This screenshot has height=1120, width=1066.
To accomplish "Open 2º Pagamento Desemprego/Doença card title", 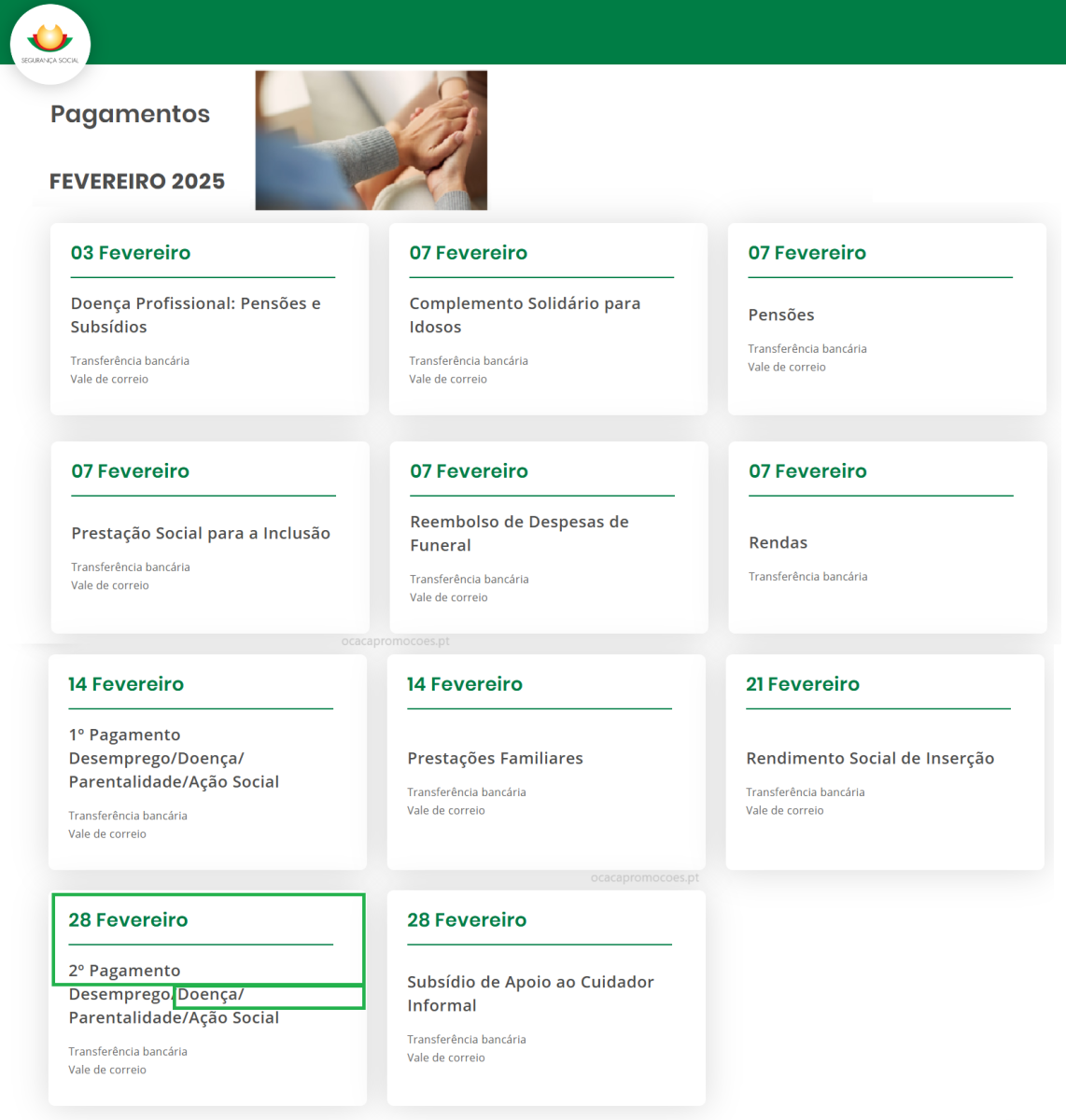I will pyautogui.click(x=174, y=995).
